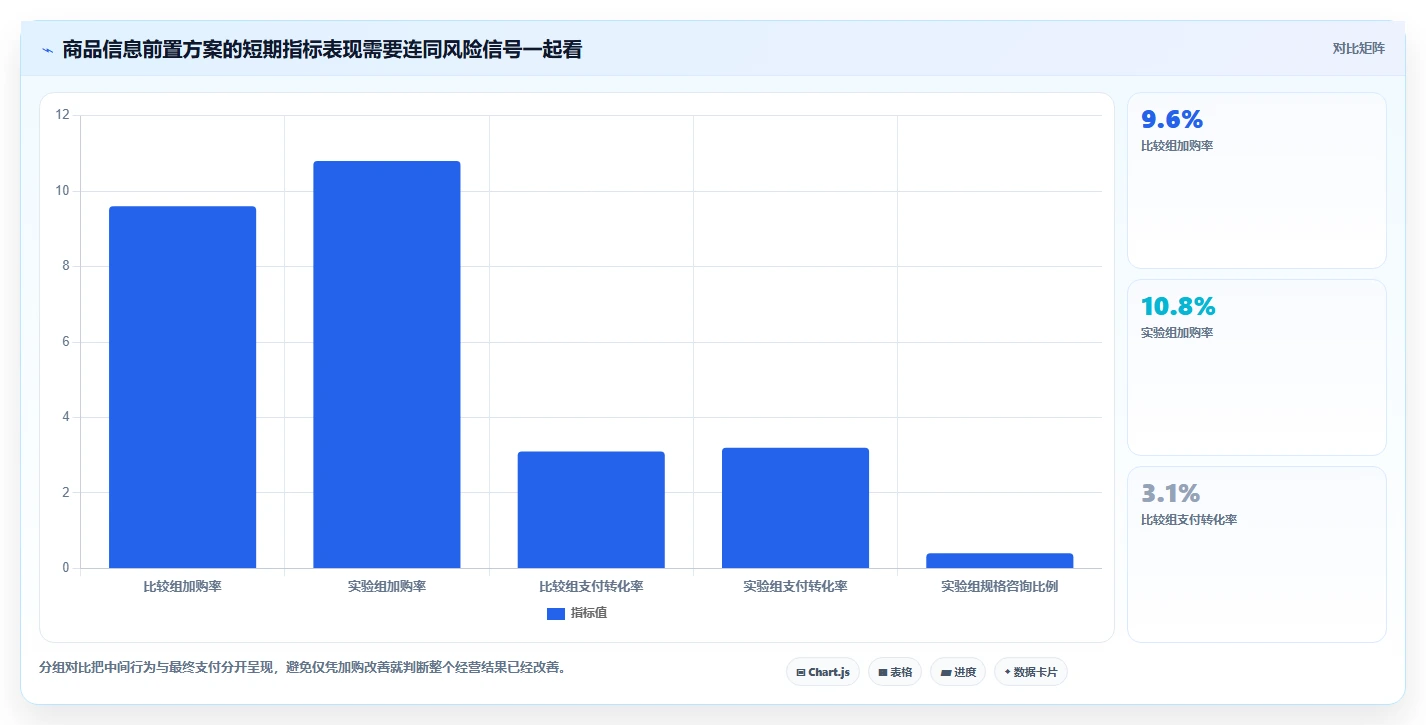Click x-axis label 比较组支付转化率
This screenshot has height=725, width=1426.
[x=591, y=586]
